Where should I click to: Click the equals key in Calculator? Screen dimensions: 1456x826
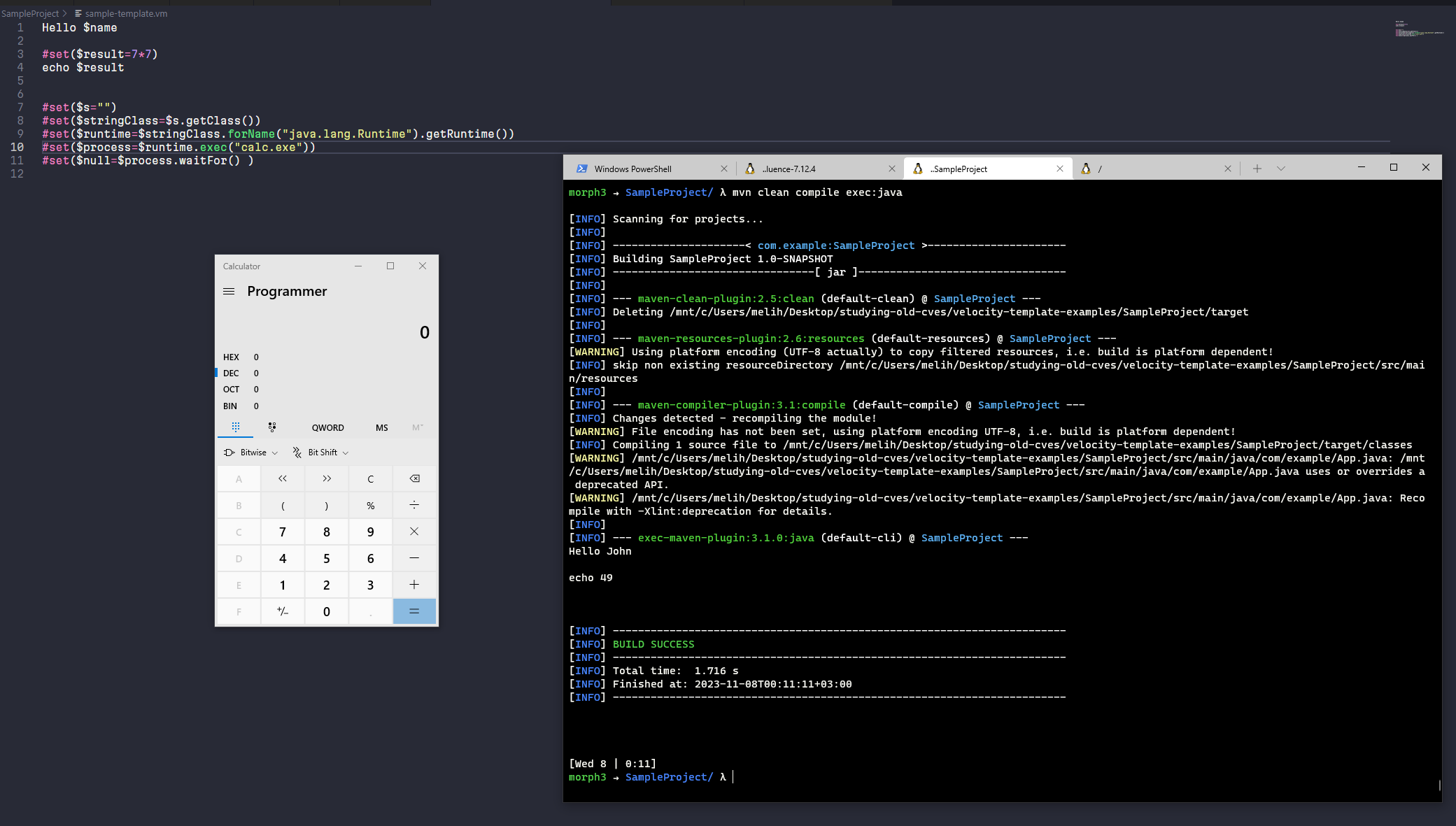click(x=414, y=611)
